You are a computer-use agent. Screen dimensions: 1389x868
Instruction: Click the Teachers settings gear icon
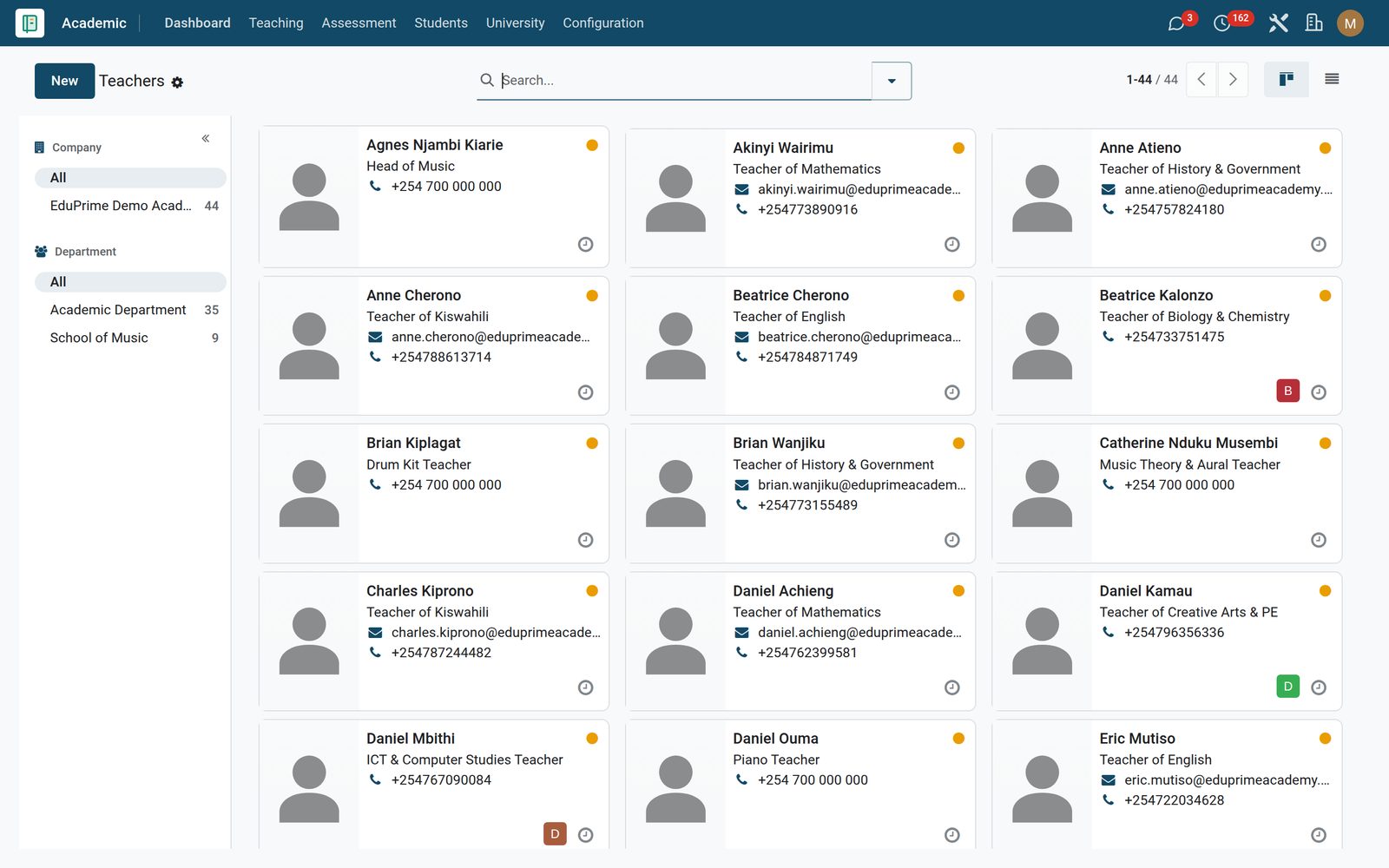point(177,82)
